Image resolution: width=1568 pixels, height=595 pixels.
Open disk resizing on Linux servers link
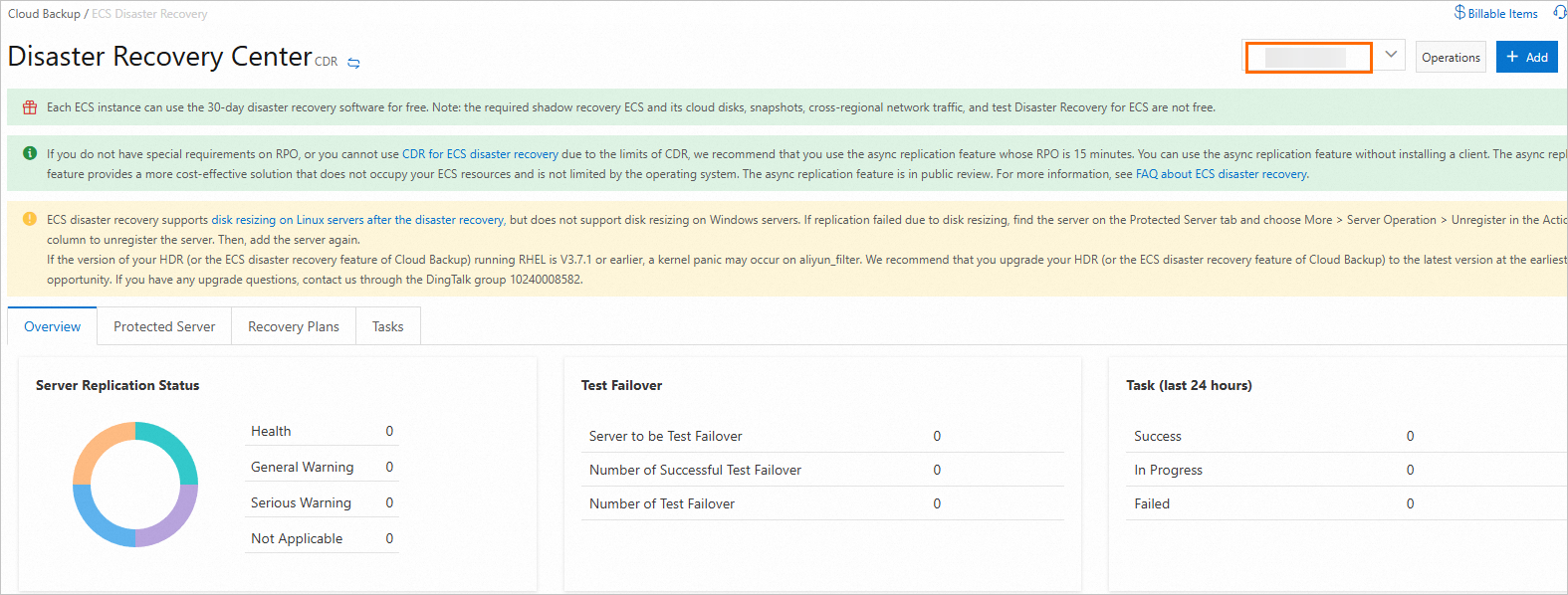point(357,220)
